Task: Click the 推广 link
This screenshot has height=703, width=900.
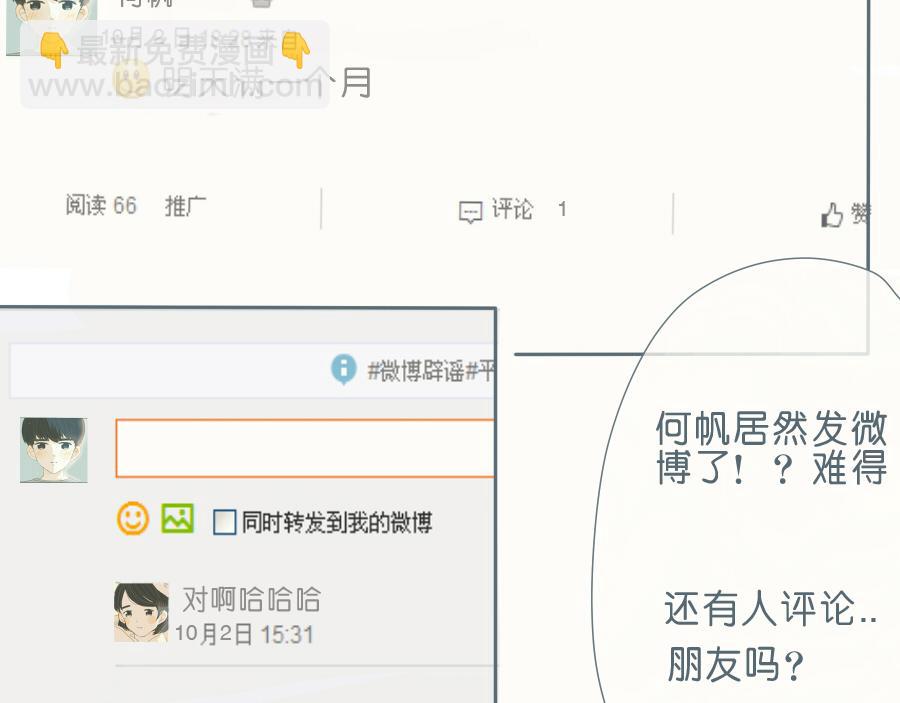Action: pos(185,205)
